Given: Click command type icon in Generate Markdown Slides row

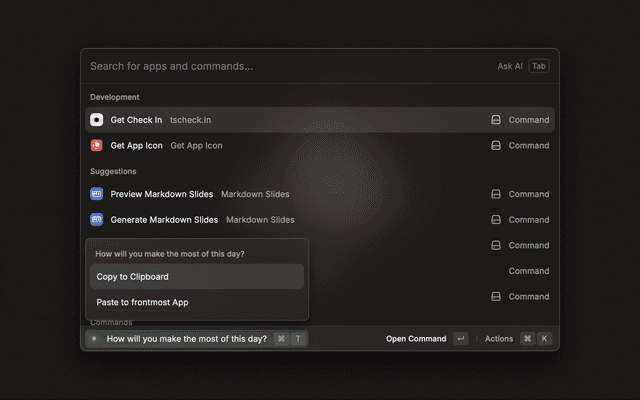Looking at the screenshot, I should (495, 219).
